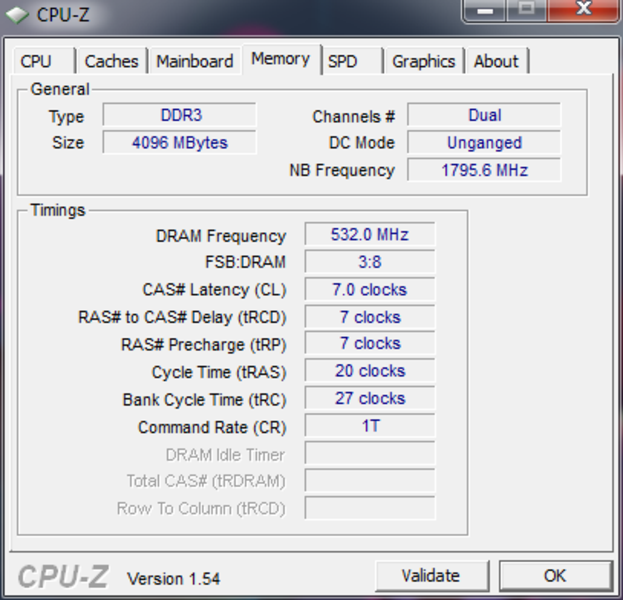This screenshot has height=600, width=623.
Task: Click the Channels # Dual field
Action: pos(484,115)
